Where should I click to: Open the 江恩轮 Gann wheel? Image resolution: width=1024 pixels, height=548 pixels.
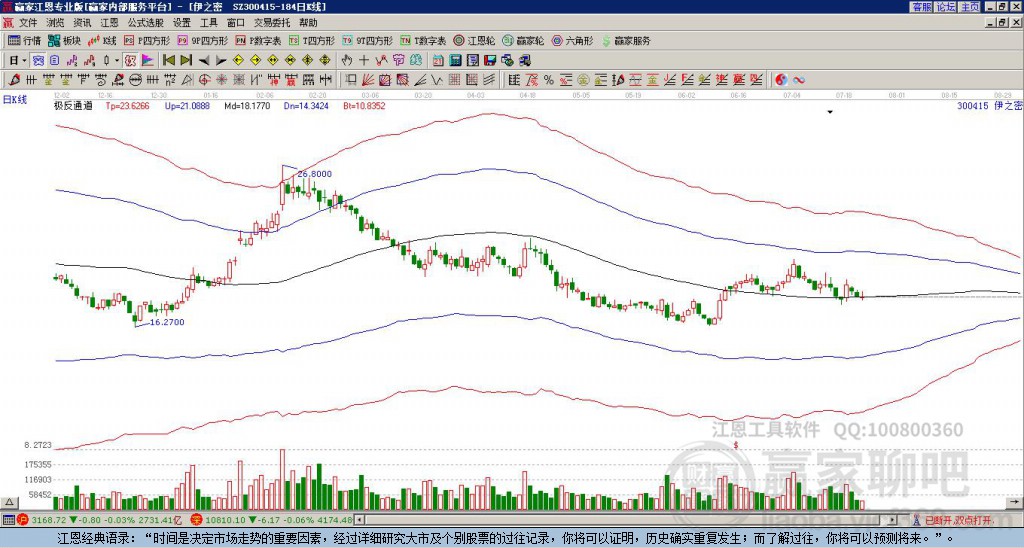pos(474,40)
